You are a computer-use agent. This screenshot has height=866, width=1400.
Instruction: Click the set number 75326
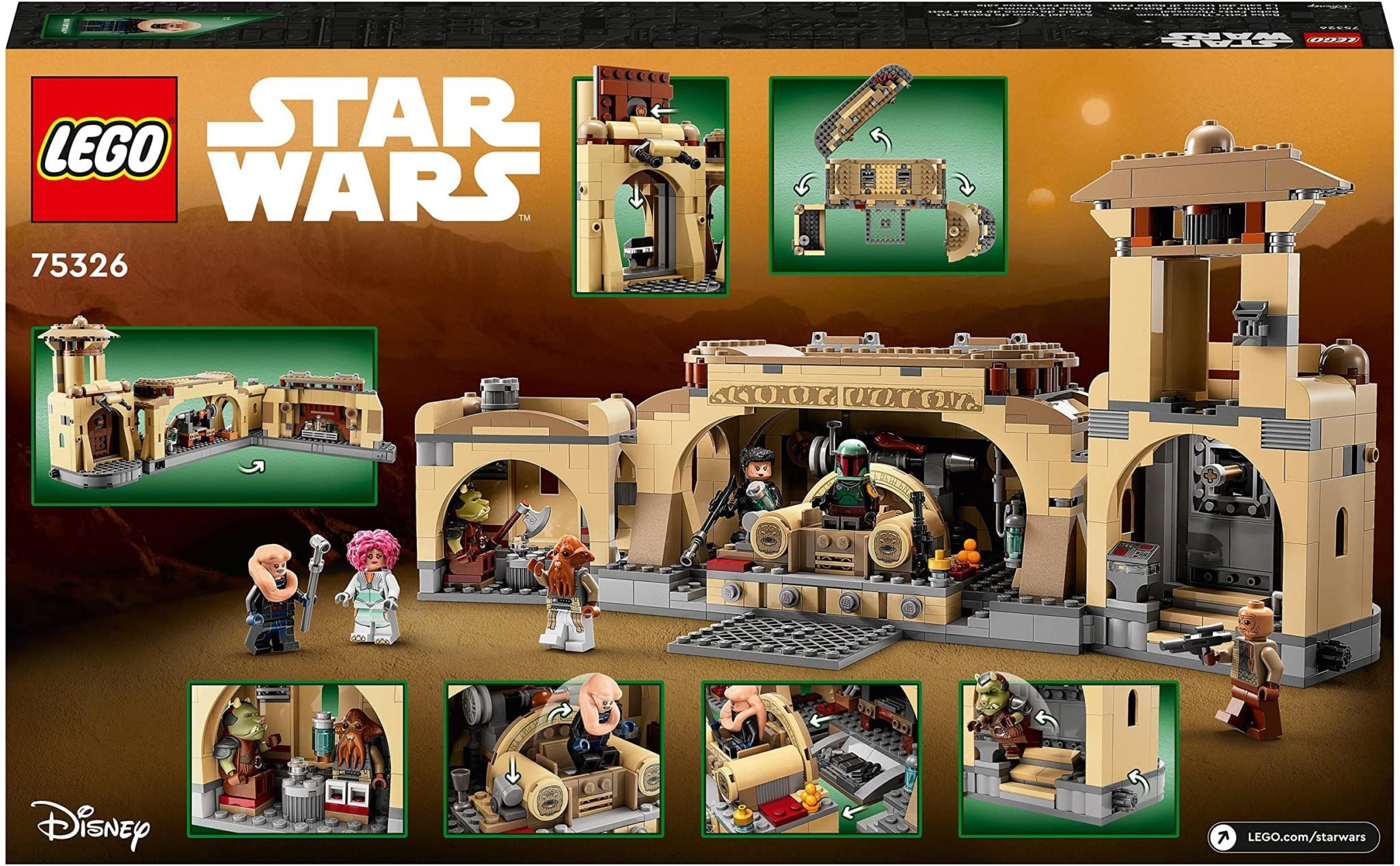pyautogui.click(x=79, y=266)
